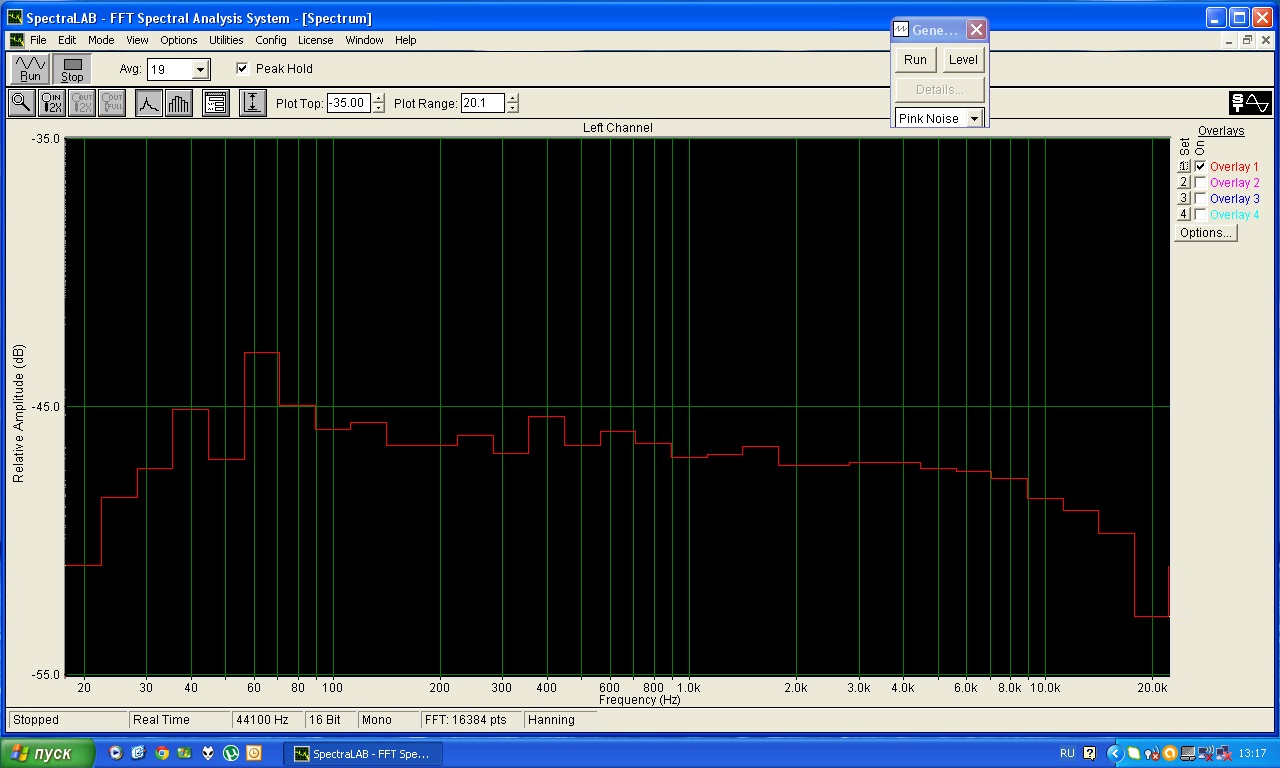1280x768 pixels.
Task: Open the Config menu
Action: 270,40
